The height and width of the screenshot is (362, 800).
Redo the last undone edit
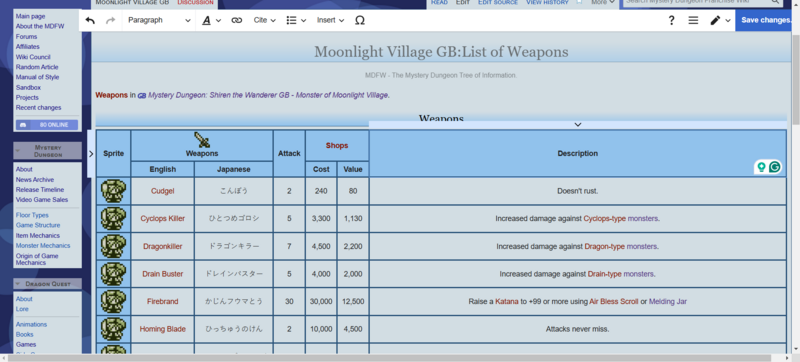coord(110,20)
